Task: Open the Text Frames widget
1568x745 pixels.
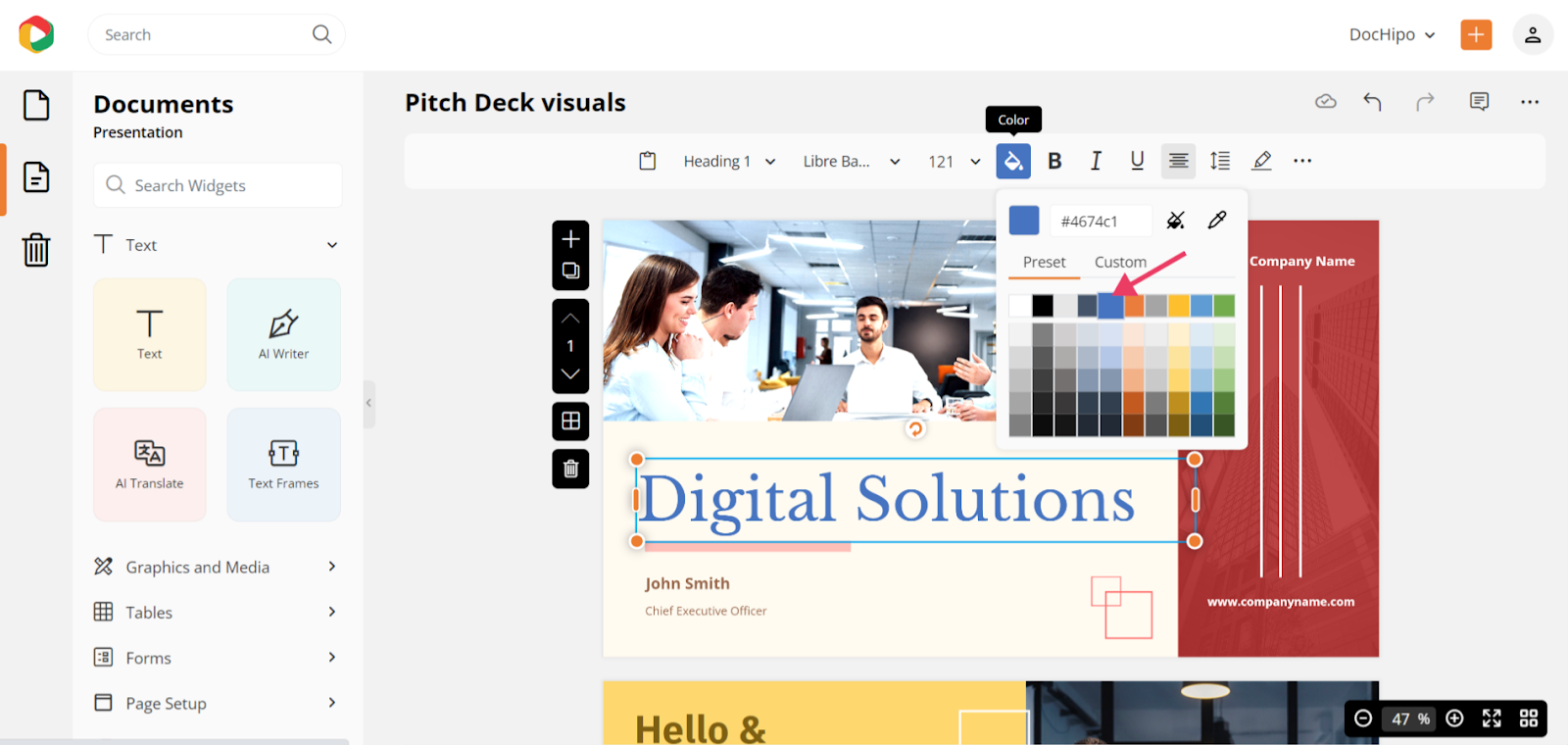Action: pyautogui.click(x=283, y=464)
